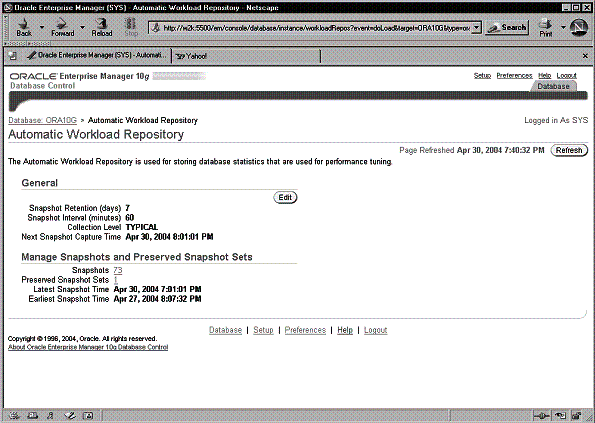The image size is (595, 423).
Task: Expand the URL address history dropdown
Action: tap(477, 28)
